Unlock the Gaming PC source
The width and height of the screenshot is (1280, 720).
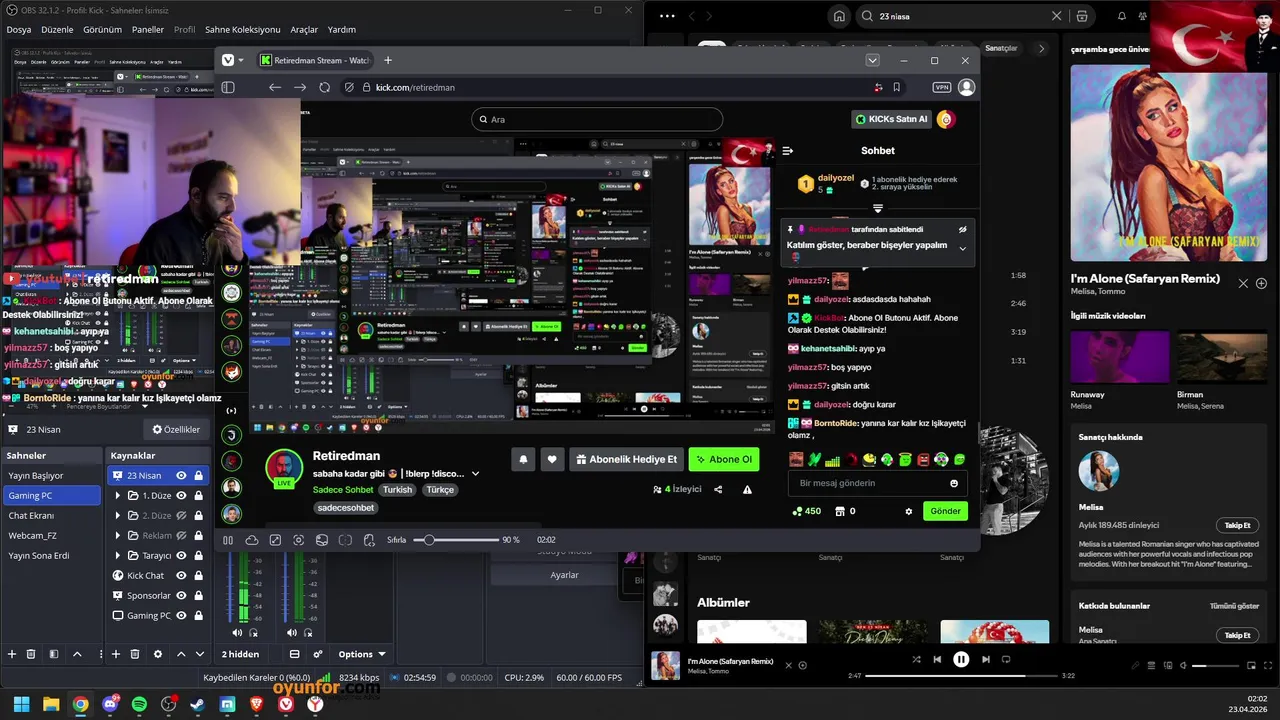[198, 615]
